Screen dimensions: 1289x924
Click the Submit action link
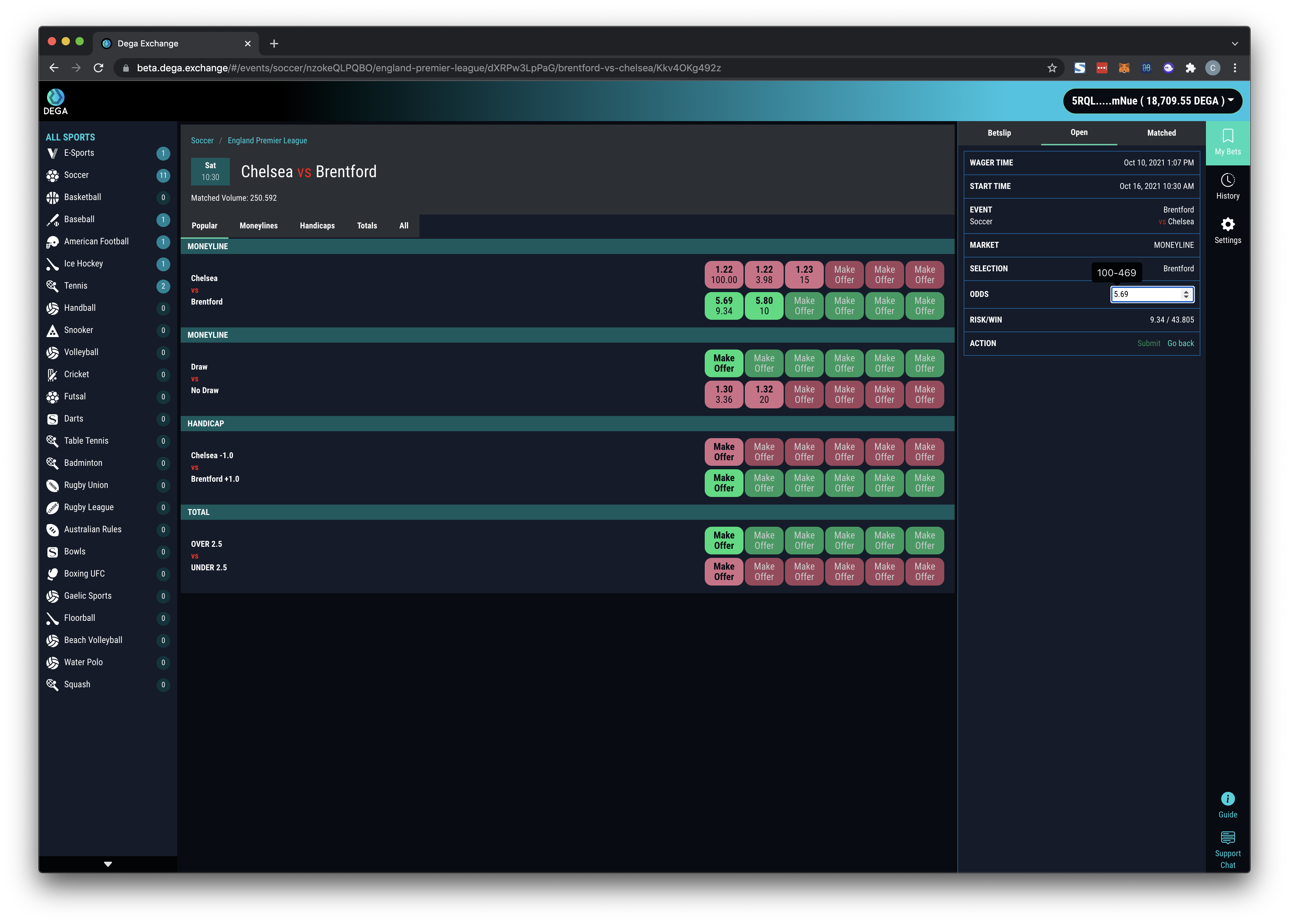1148,343
